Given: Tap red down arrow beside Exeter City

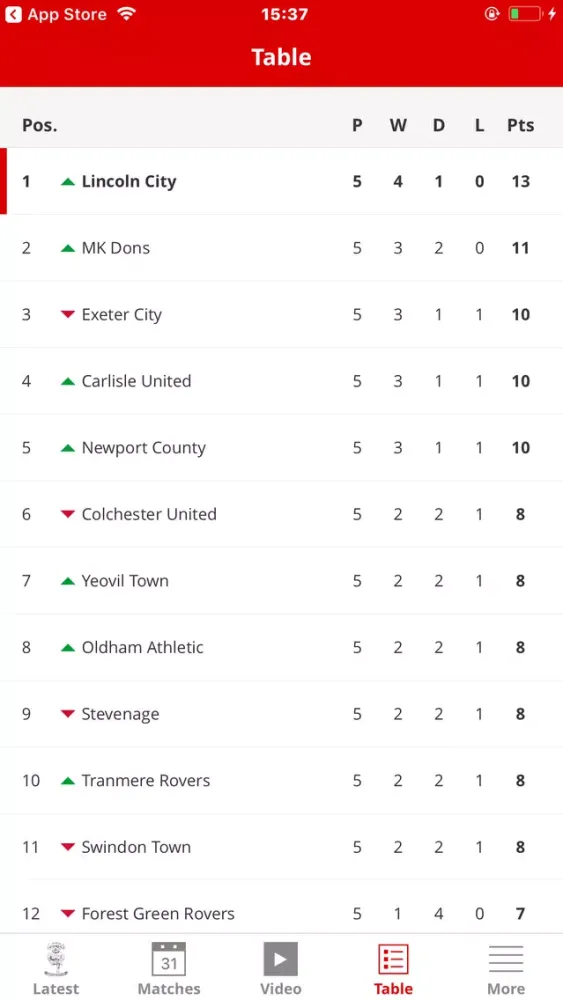Looking at the screenshot, I should pyautogui.click(x=68, y=314).
